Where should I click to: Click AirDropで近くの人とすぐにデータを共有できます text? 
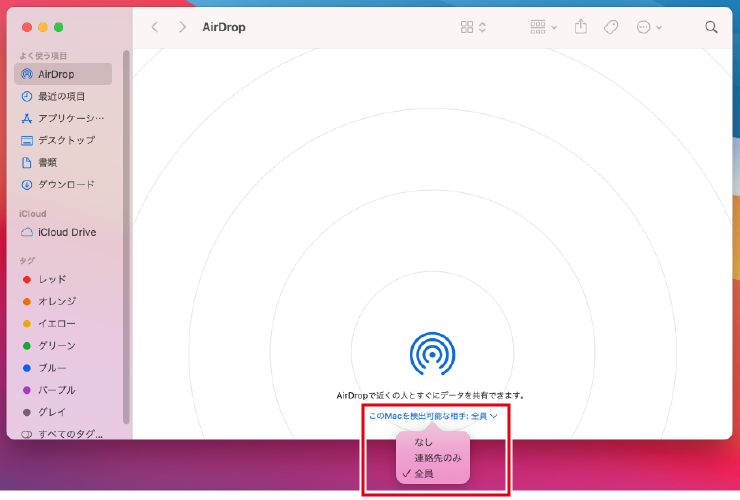(430, 396)
